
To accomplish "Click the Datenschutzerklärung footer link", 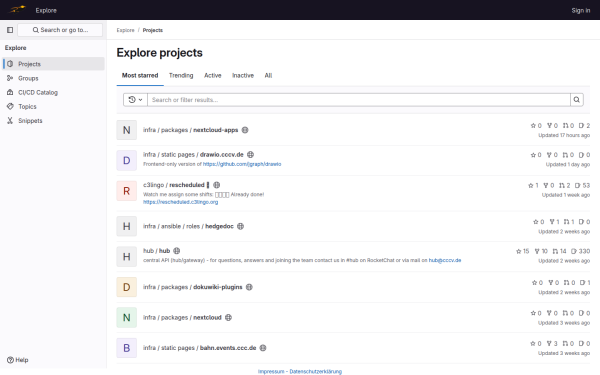I will [316, 372].
